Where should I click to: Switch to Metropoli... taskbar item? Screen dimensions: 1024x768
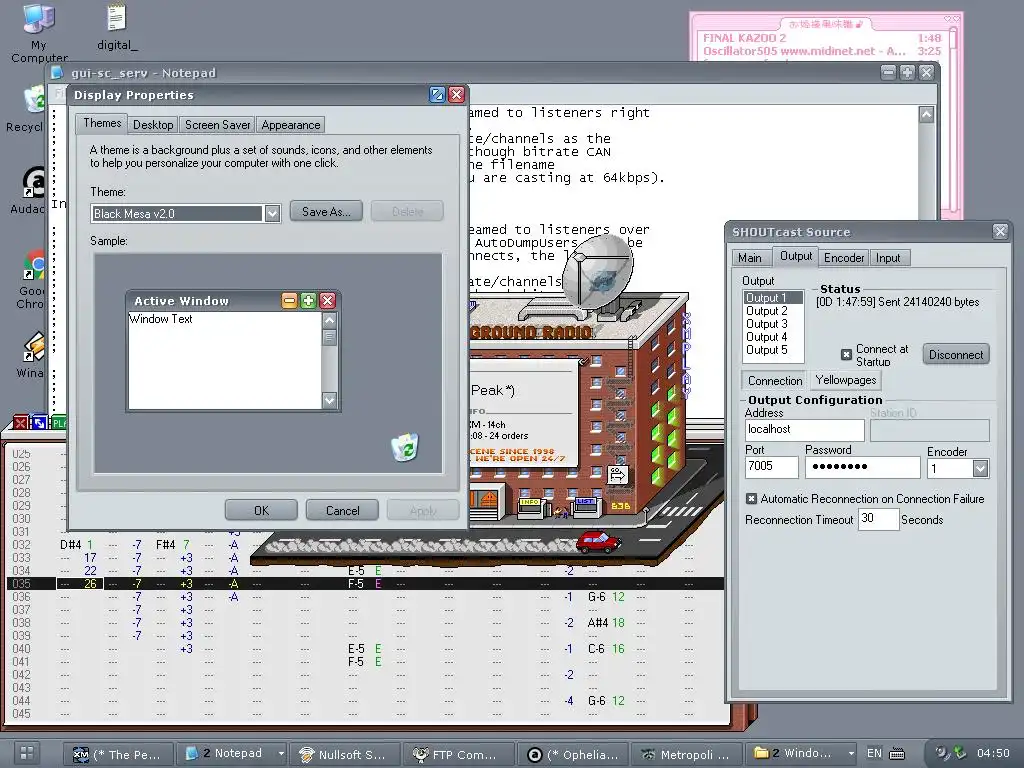click(x=688, y=754)
